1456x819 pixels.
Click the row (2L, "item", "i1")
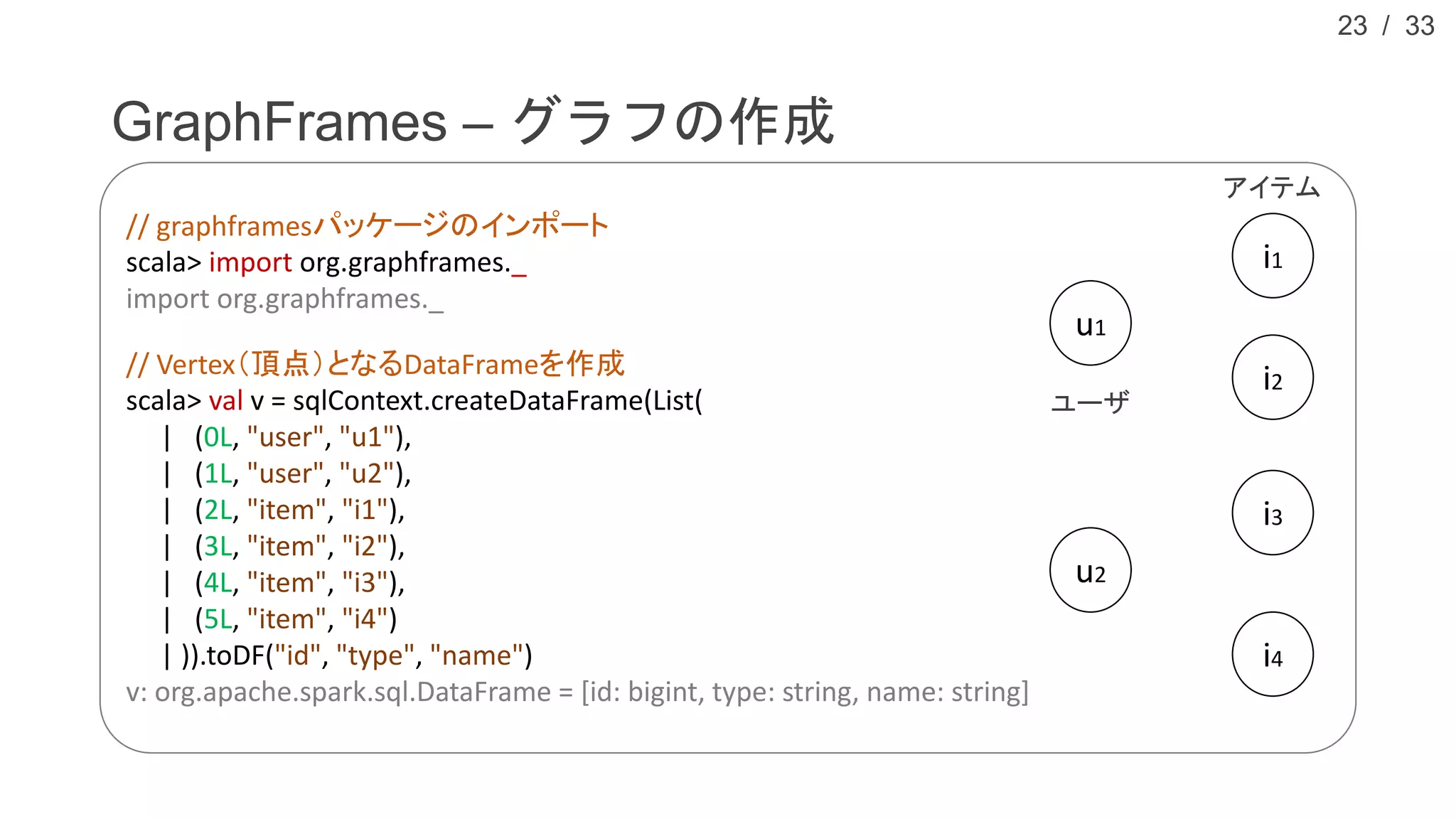tap(284, 510)
